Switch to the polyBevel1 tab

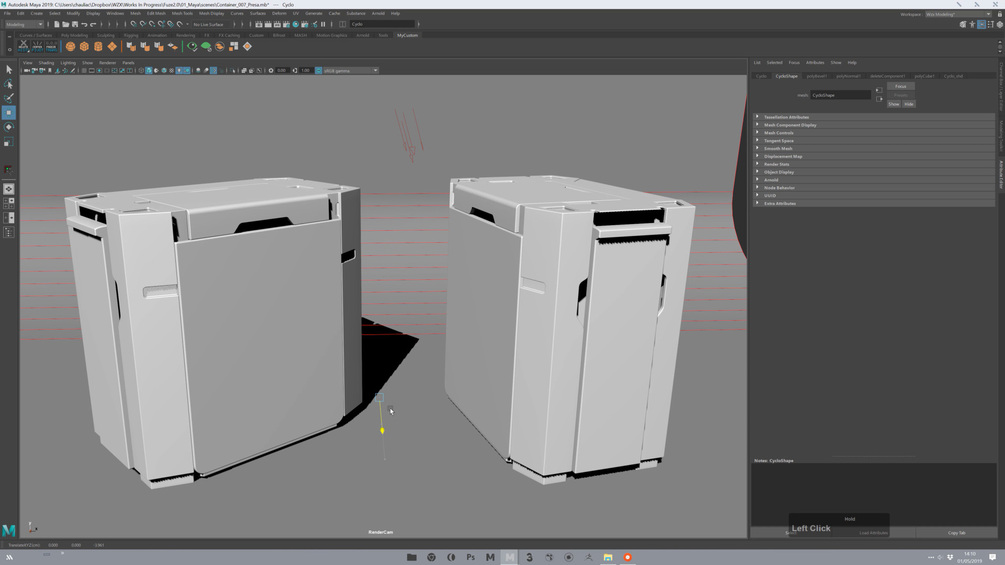coord(817,76)
